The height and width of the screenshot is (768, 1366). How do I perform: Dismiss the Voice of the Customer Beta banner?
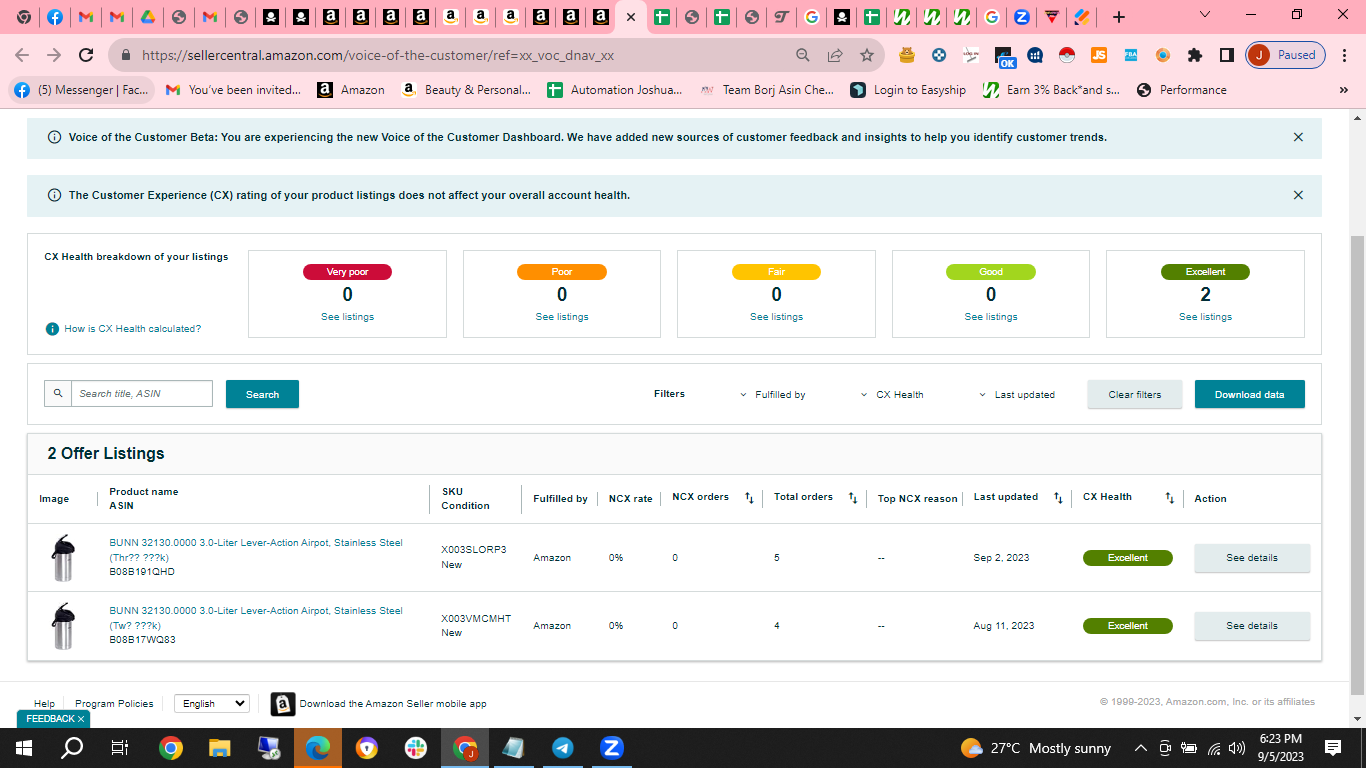pyautogui.click(x=1298, y=137)
